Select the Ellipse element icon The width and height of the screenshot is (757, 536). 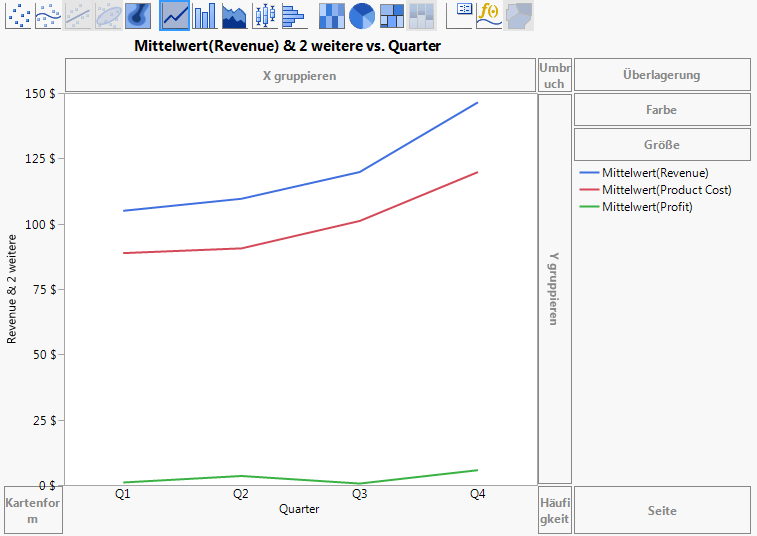tap(108, 15)
